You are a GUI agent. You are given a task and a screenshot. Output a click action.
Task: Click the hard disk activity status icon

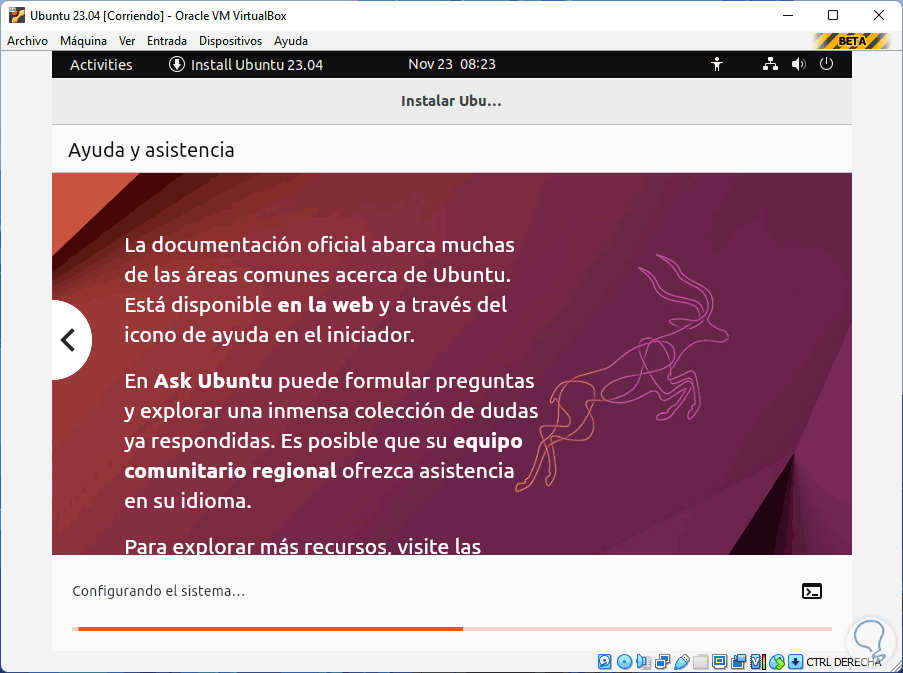(x=604, y=661)
